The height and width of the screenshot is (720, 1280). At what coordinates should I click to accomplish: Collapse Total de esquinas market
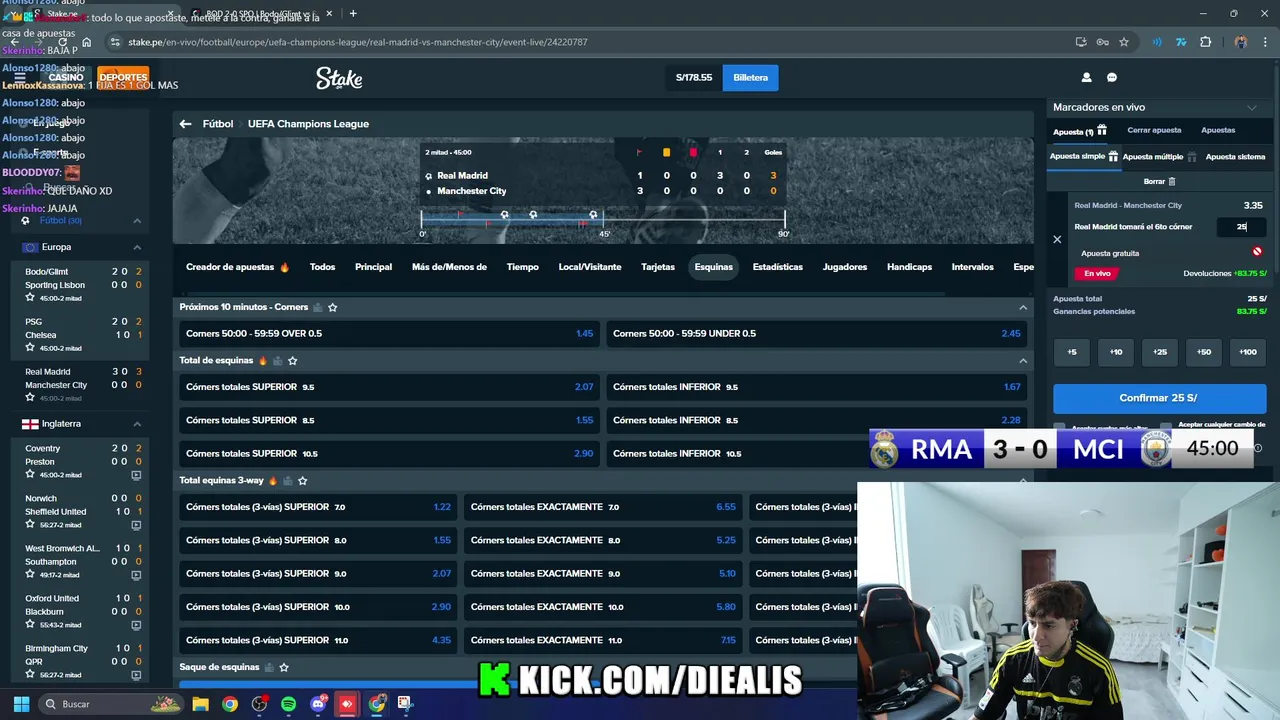click(x=1022, y=360)
